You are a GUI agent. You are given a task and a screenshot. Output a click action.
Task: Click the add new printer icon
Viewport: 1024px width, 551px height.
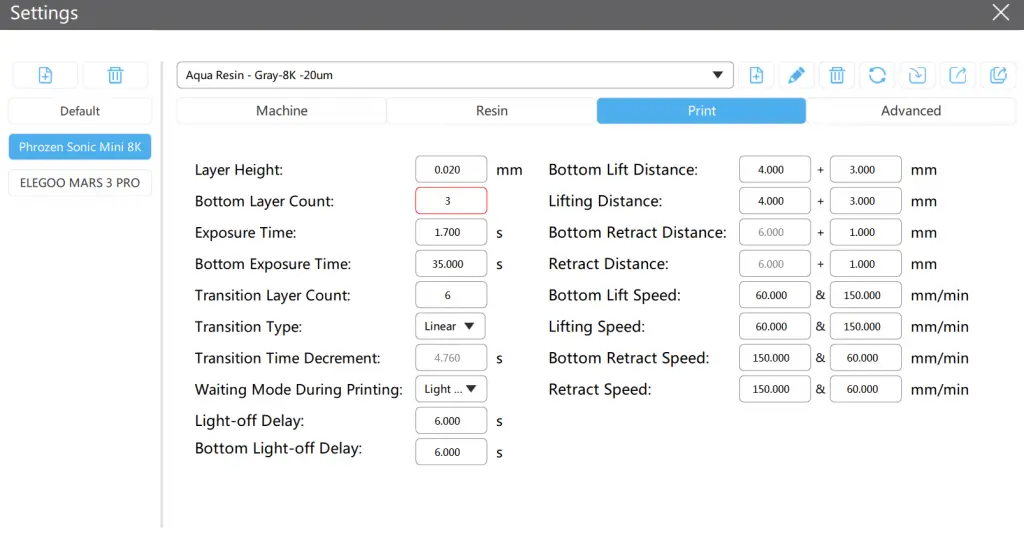pyautogui.click(x=45, y=75)
